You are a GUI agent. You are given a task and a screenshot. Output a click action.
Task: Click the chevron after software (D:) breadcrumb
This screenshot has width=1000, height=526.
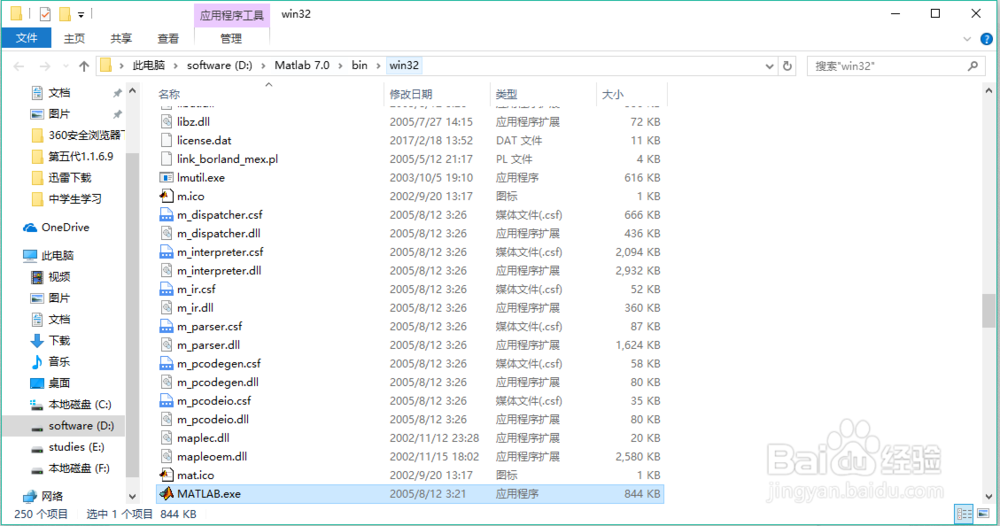pyautogui.click(x=263, y=66)
